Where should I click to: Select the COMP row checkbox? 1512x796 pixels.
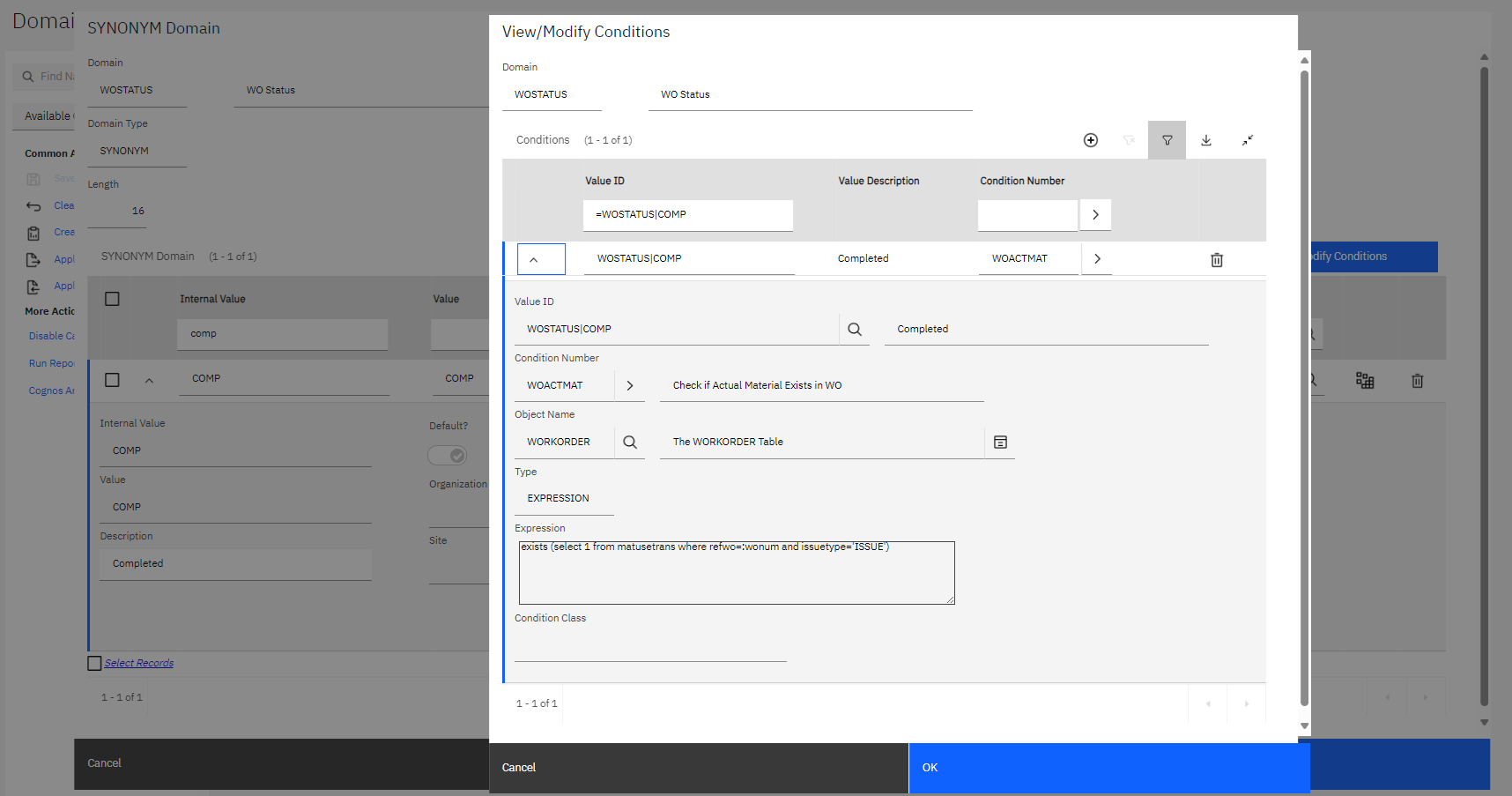(x=112, y=380)
